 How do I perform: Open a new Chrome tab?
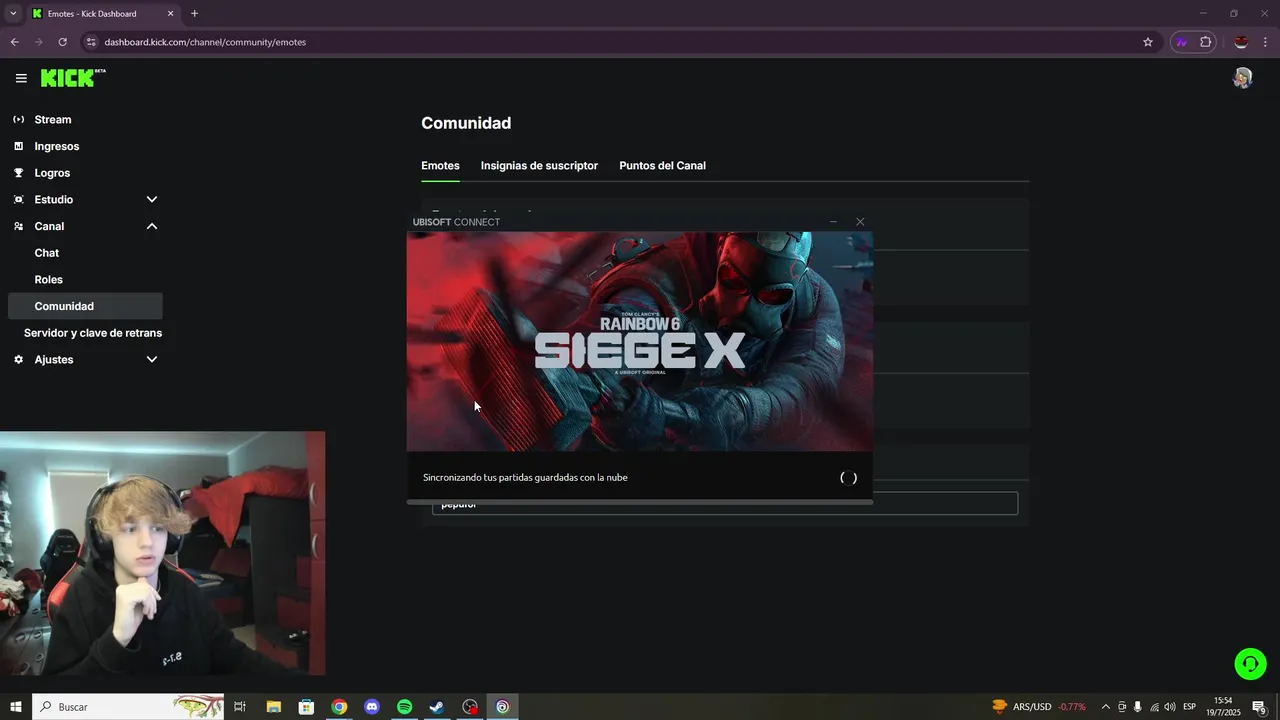coord(194,14)
